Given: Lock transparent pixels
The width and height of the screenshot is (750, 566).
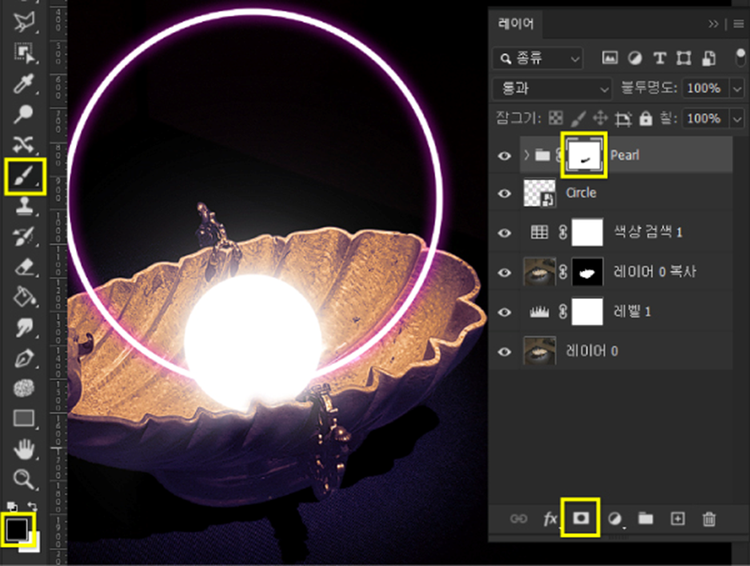Looking at the screenshot, I should pyautogui.click(x=556, y=118).
